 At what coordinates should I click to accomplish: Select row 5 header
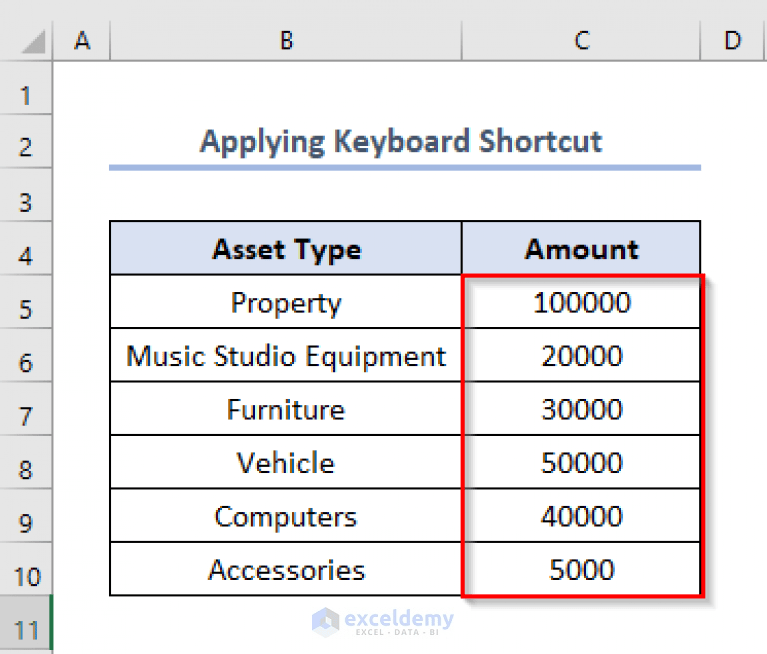pos(26,302)
